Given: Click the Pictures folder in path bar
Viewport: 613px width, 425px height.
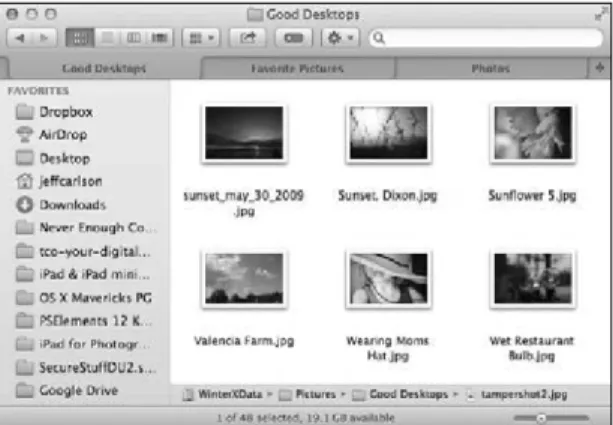Looking at the screenshot, I should click(307, 395).
